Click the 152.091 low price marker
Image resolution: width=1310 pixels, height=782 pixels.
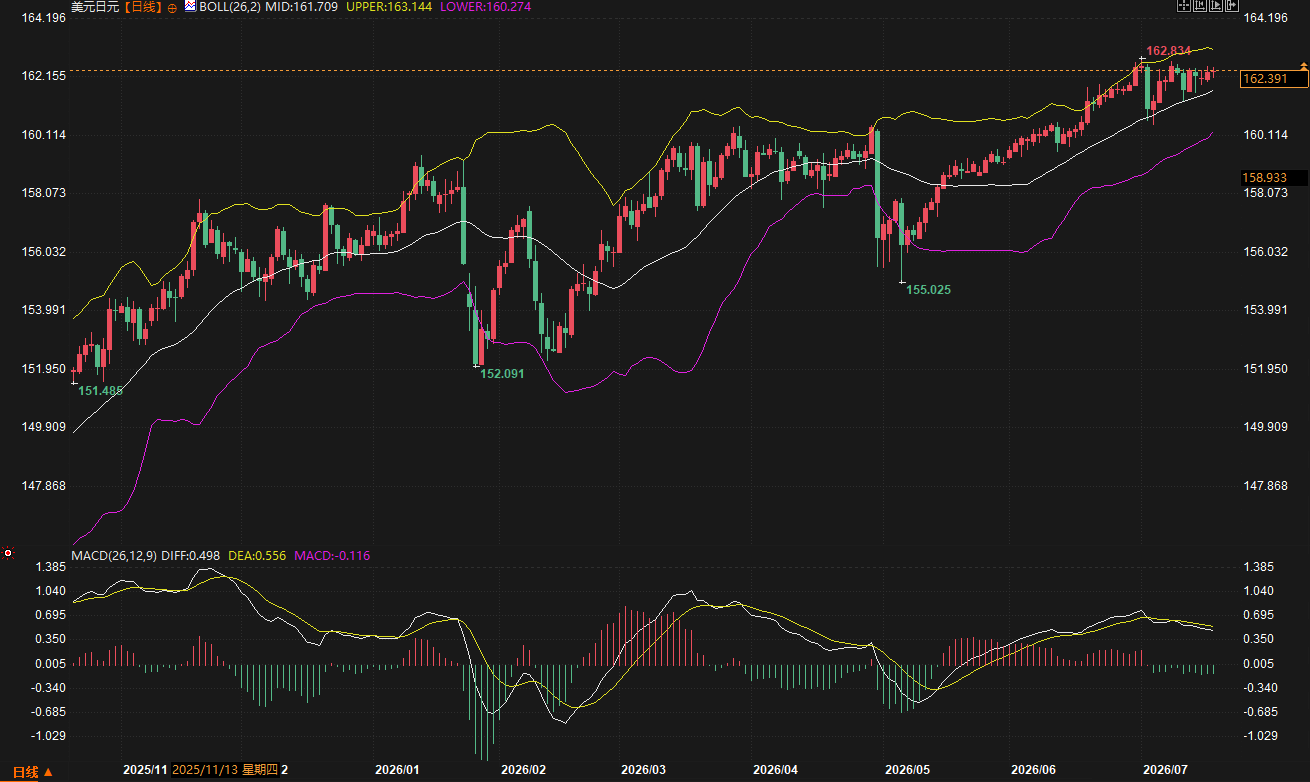coord(502,373)
